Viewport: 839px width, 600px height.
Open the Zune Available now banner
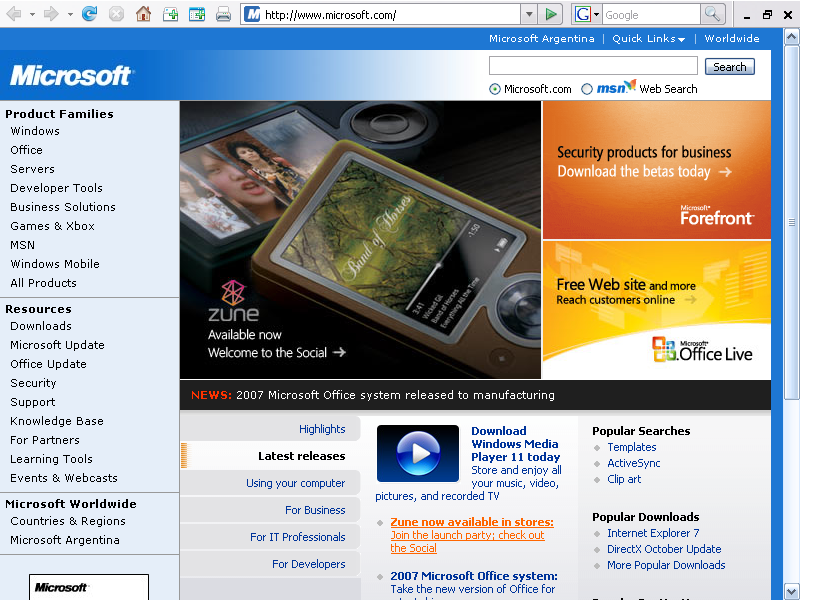point(360,240)
